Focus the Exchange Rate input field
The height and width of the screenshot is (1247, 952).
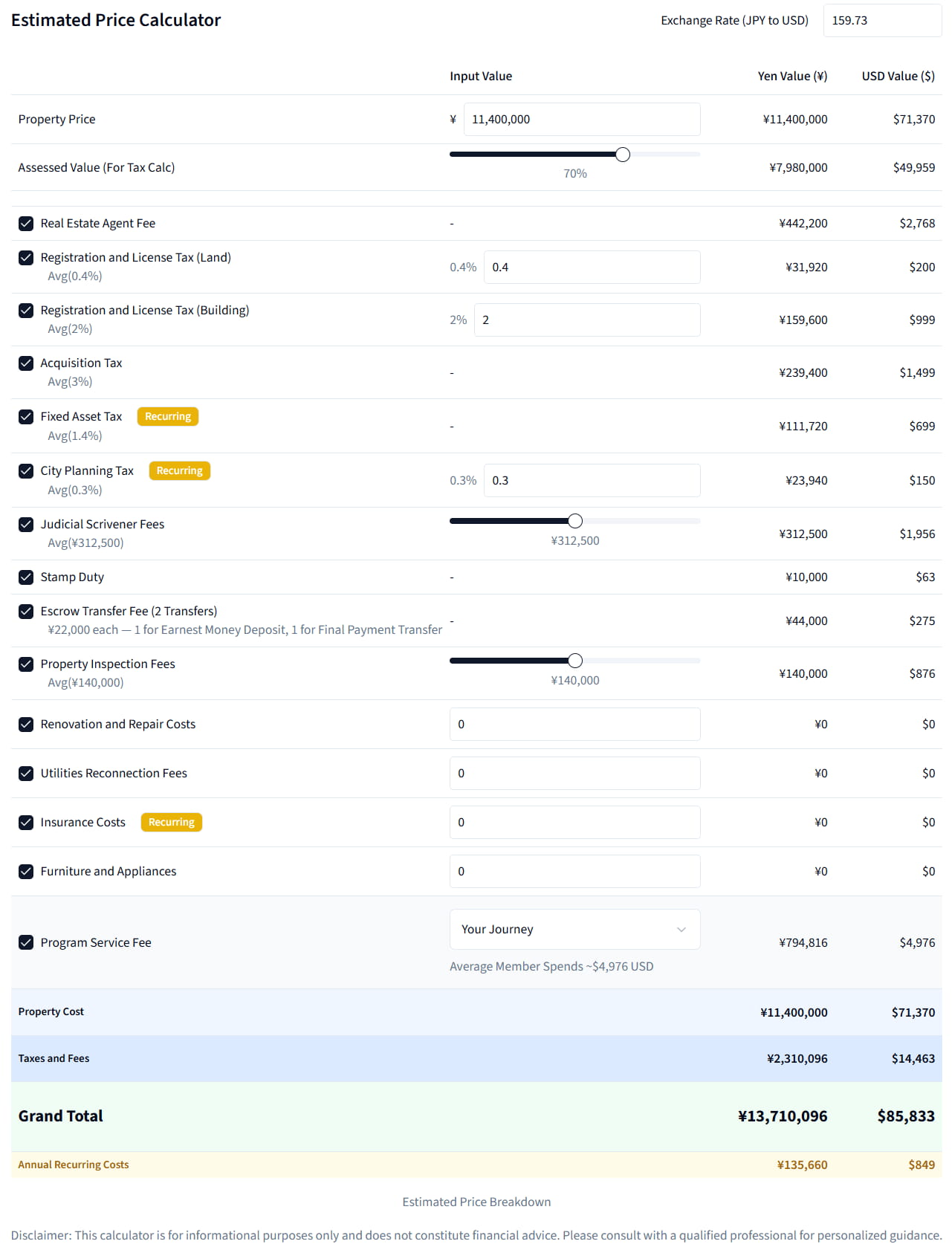click(881, 21)
